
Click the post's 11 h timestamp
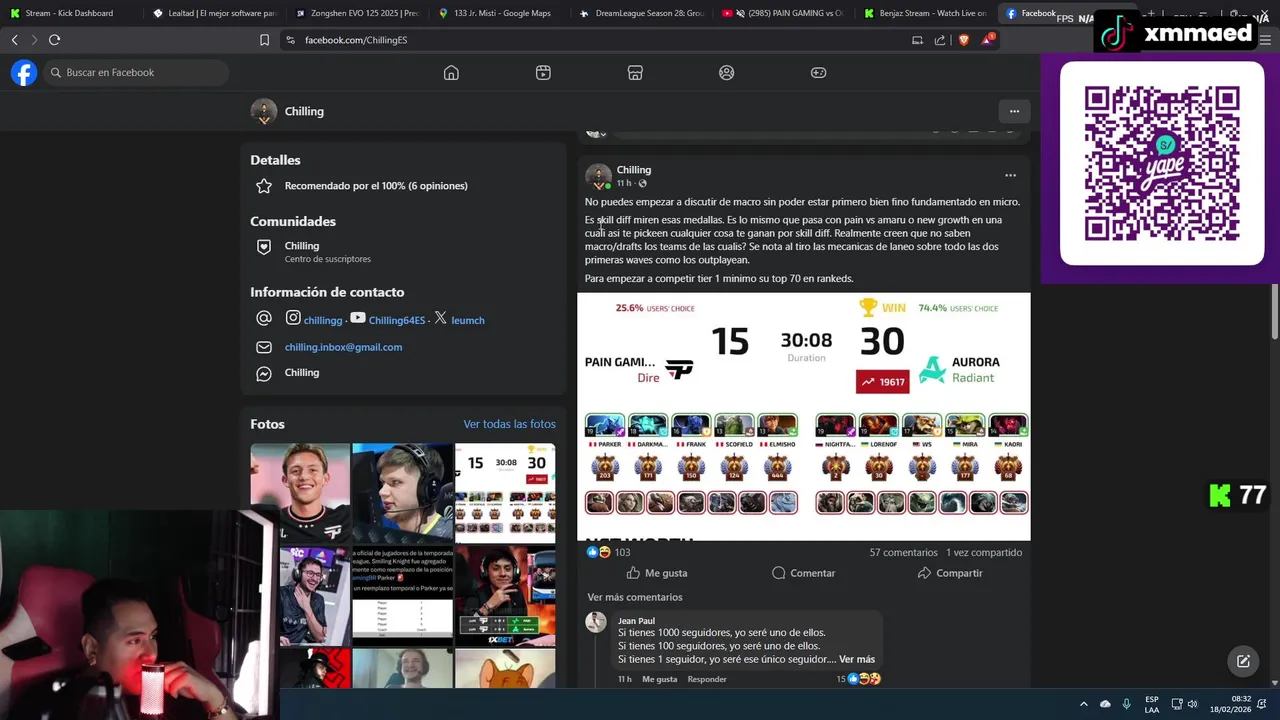[x=624, y=183]
